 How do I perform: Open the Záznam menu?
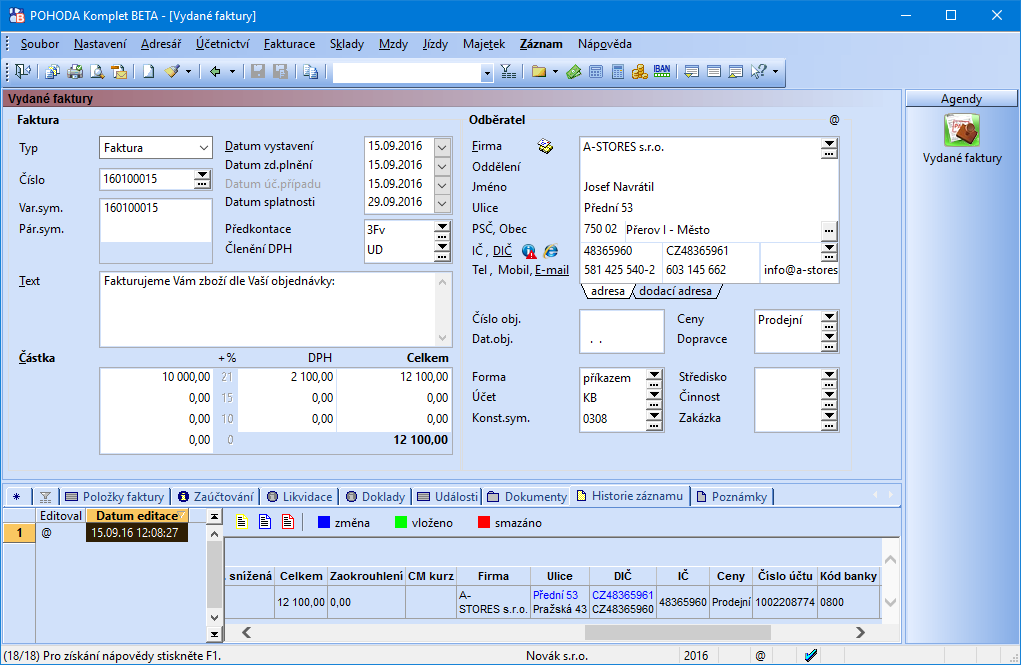[x=541, y=44]
